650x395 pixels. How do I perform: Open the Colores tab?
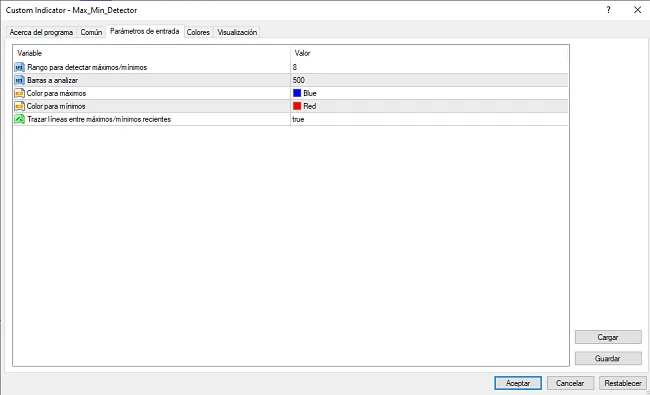[198, 32]
